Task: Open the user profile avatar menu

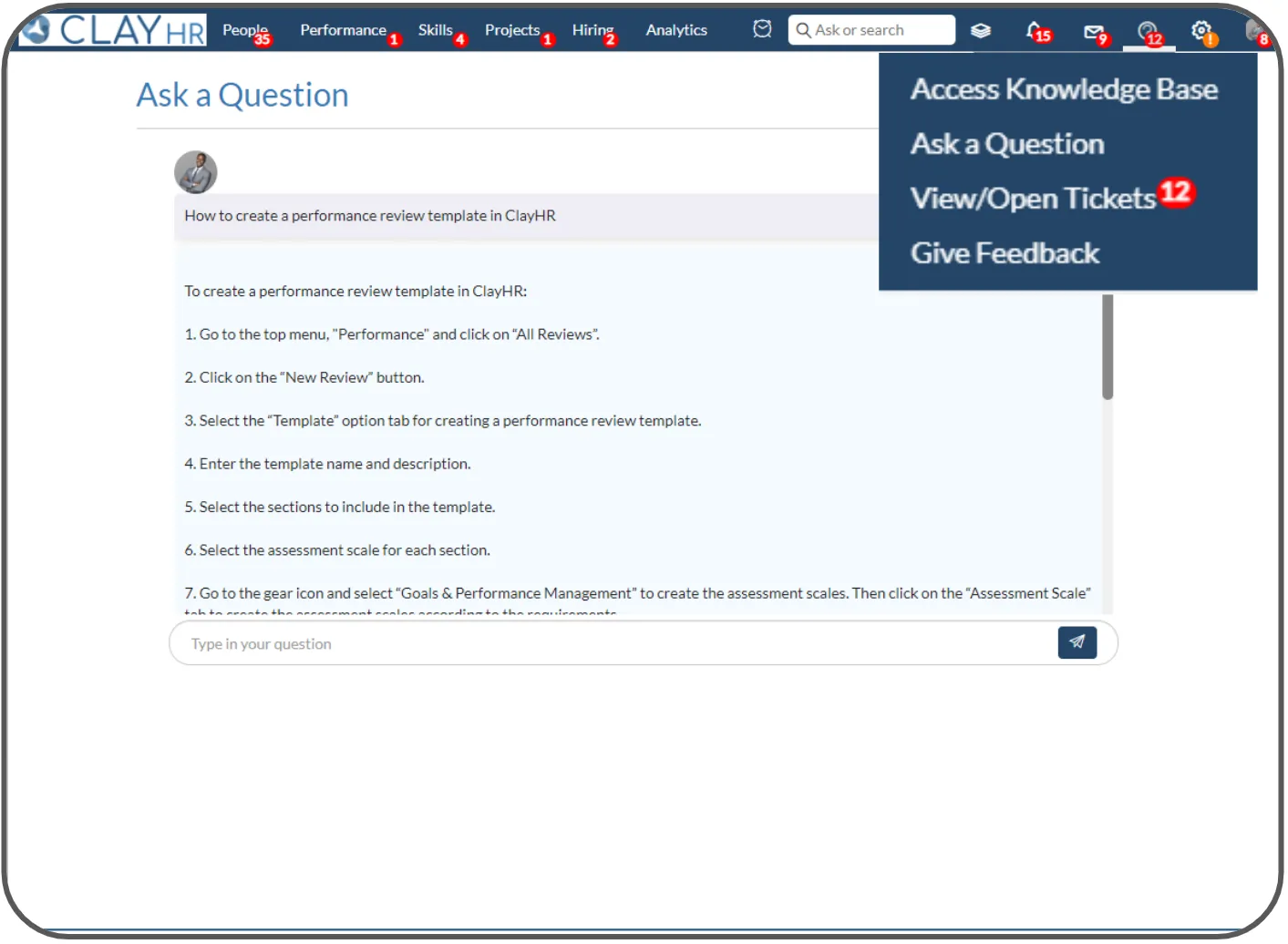Action: 1256,33
